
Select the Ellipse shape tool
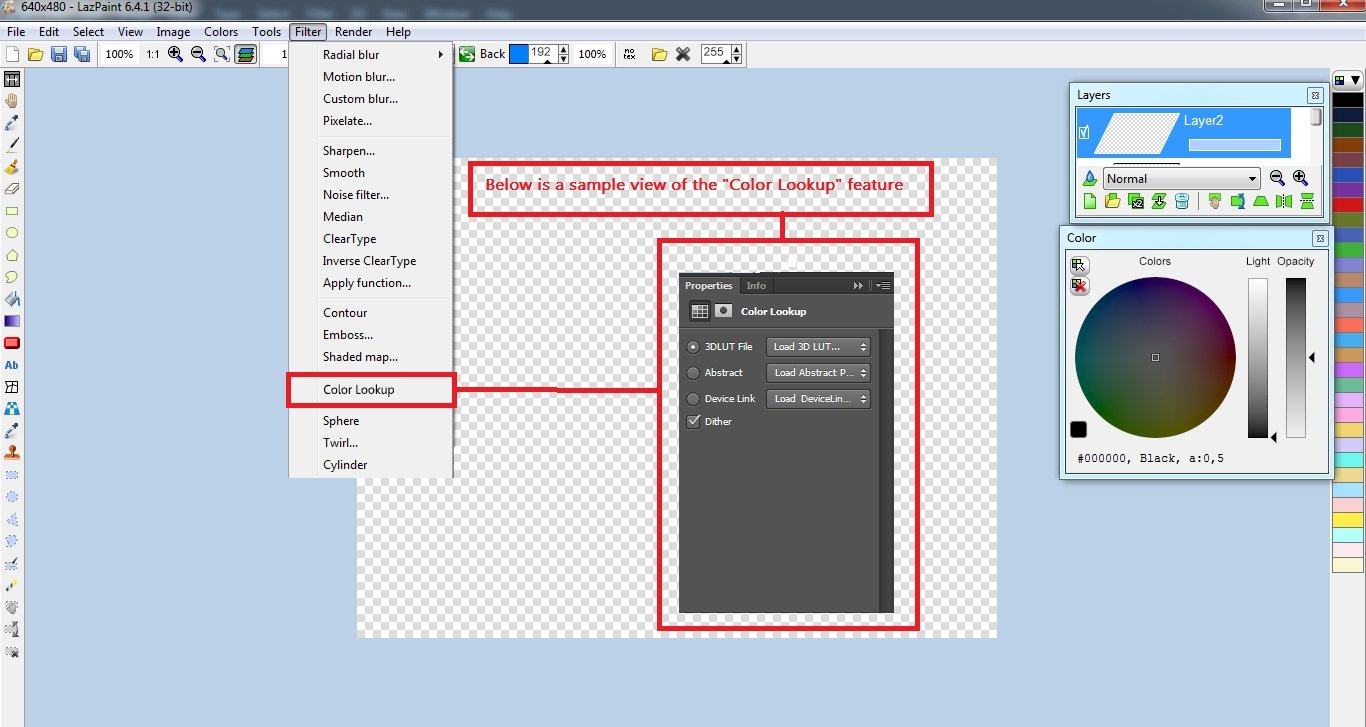pos(12,233)
